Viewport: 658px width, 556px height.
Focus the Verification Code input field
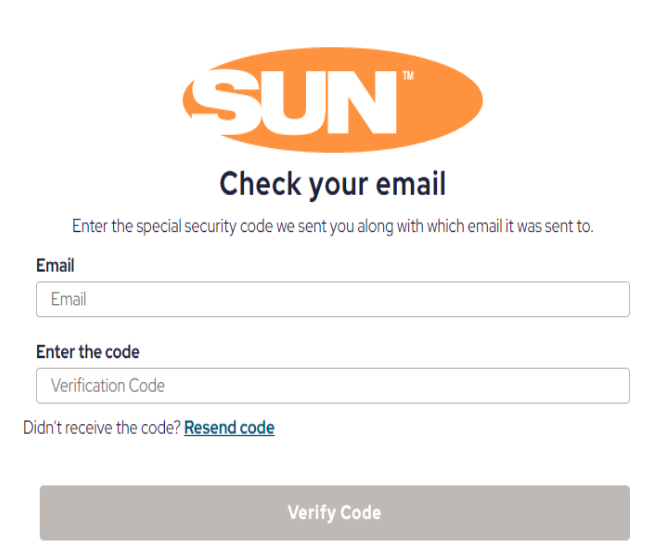(333, 386)
